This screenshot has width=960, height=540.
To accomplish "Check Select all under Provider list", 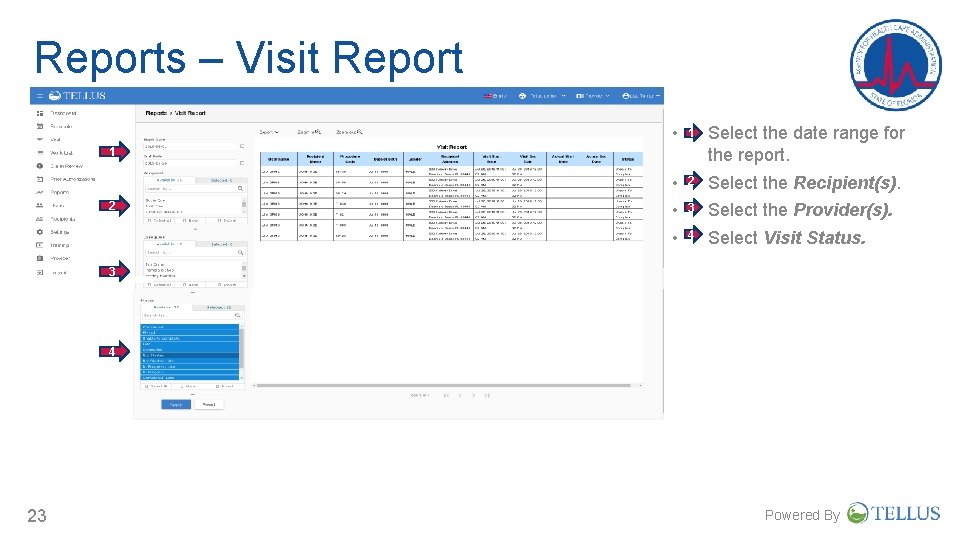I will pyautogui.click(x=159, y=285).
